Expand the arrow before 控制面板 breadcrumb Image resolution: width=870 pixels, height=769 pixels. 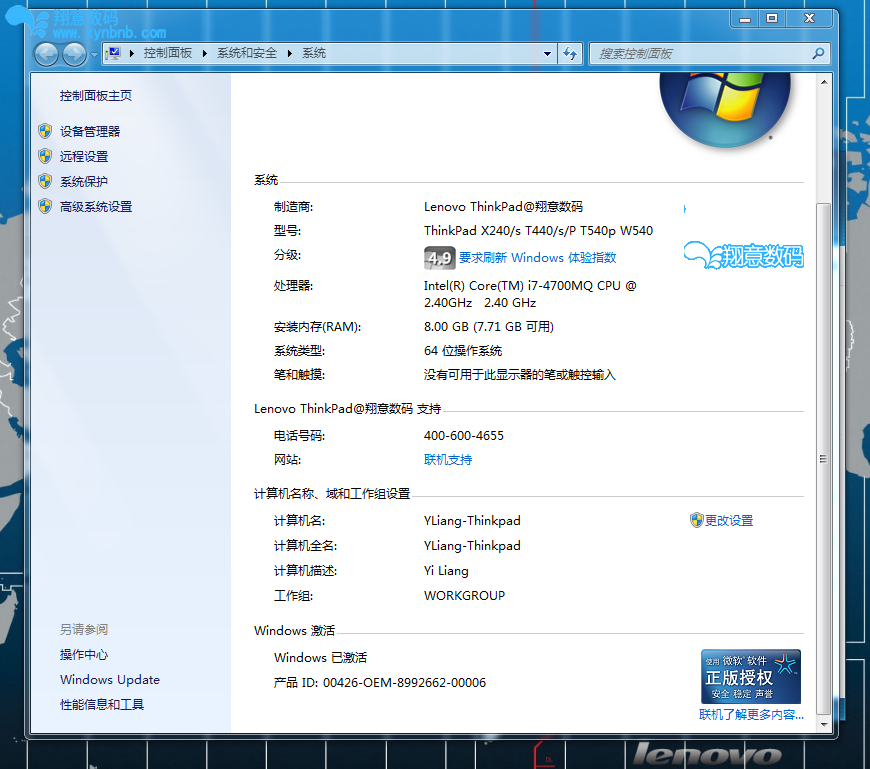click(132, 53)
